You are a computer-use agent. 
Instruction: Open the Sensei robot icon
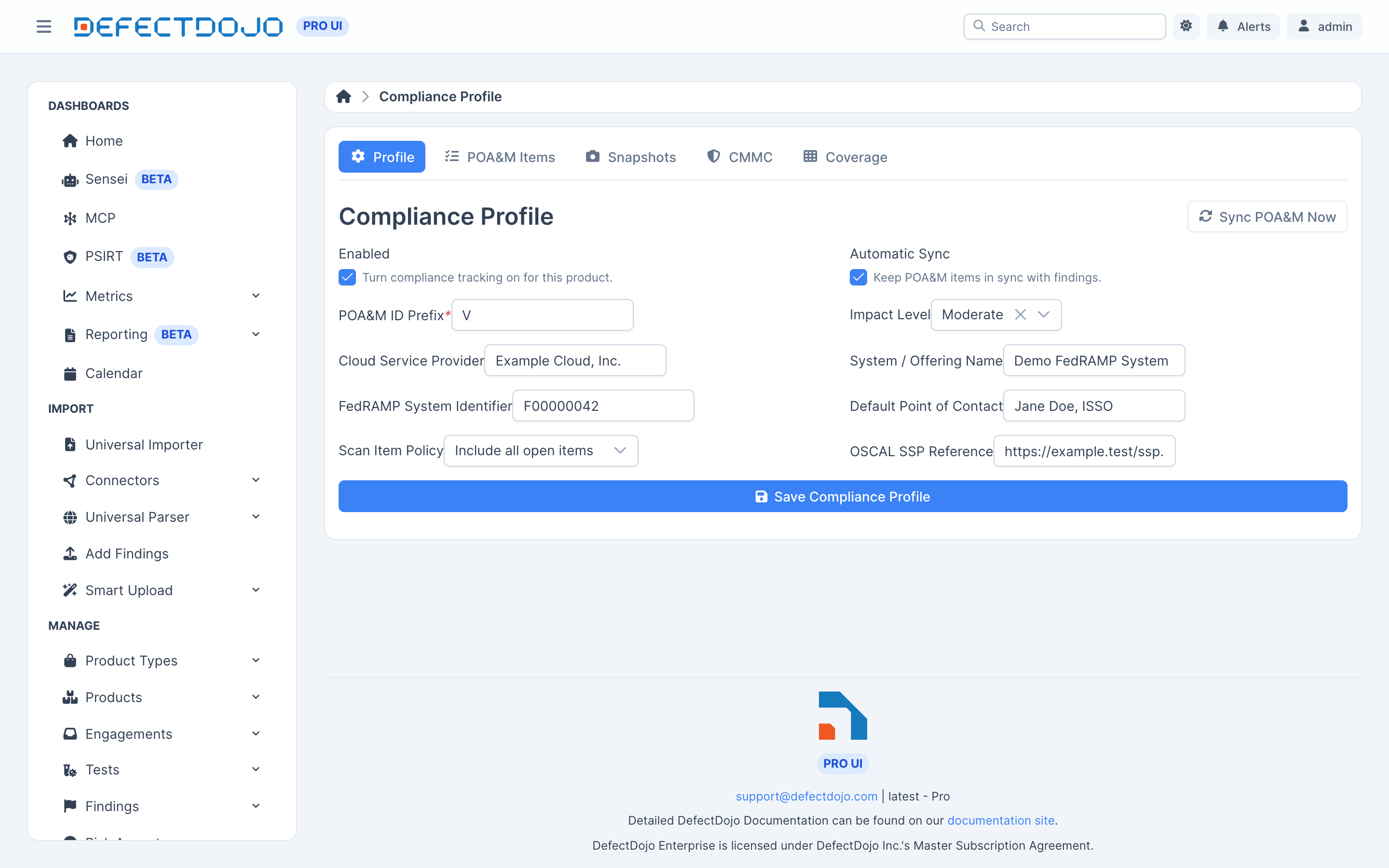pyautogui.click(x=70, y=180)
